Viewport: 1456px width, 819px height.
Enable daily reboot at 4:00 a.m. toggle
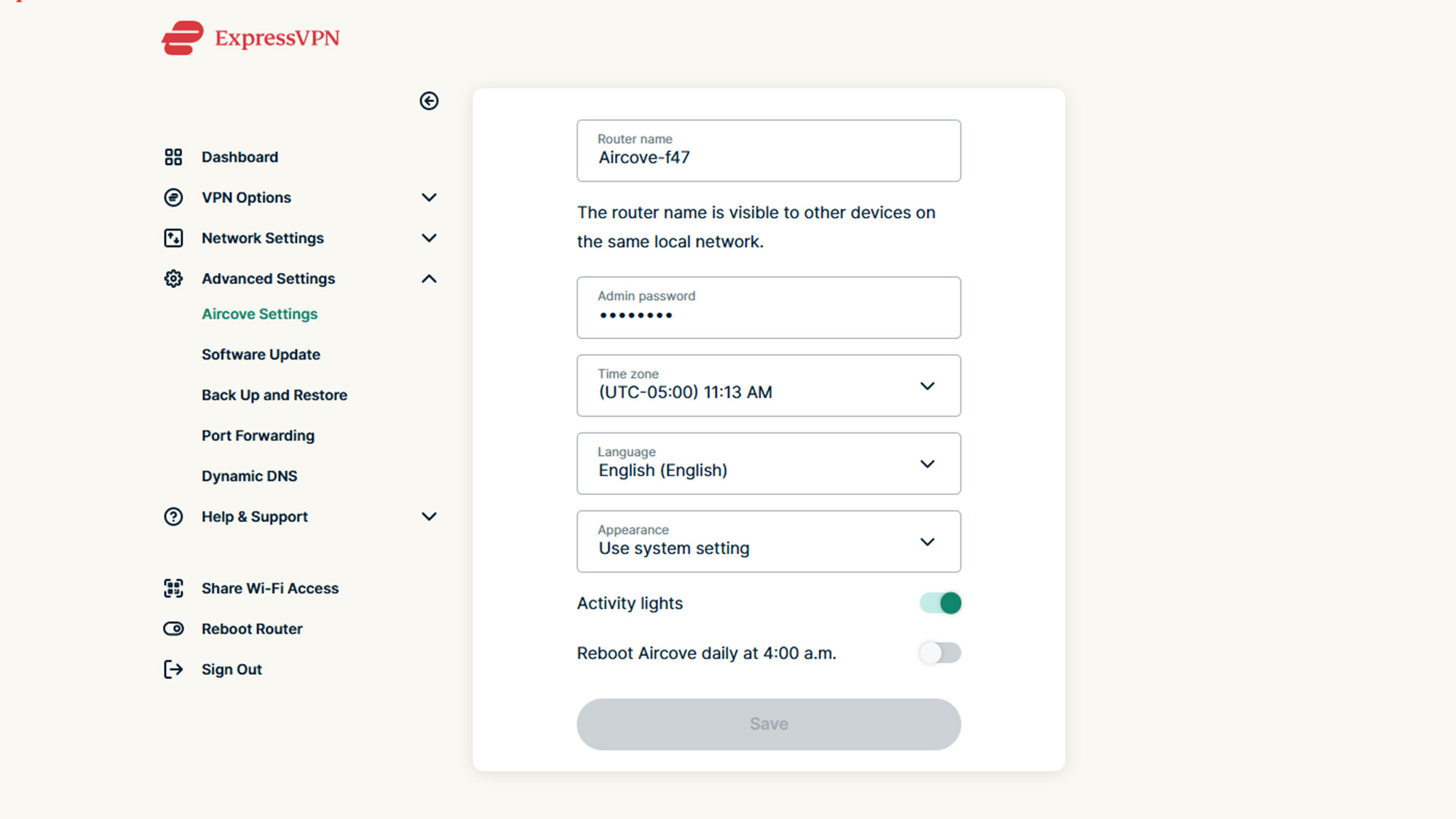(x=940, y=653)
